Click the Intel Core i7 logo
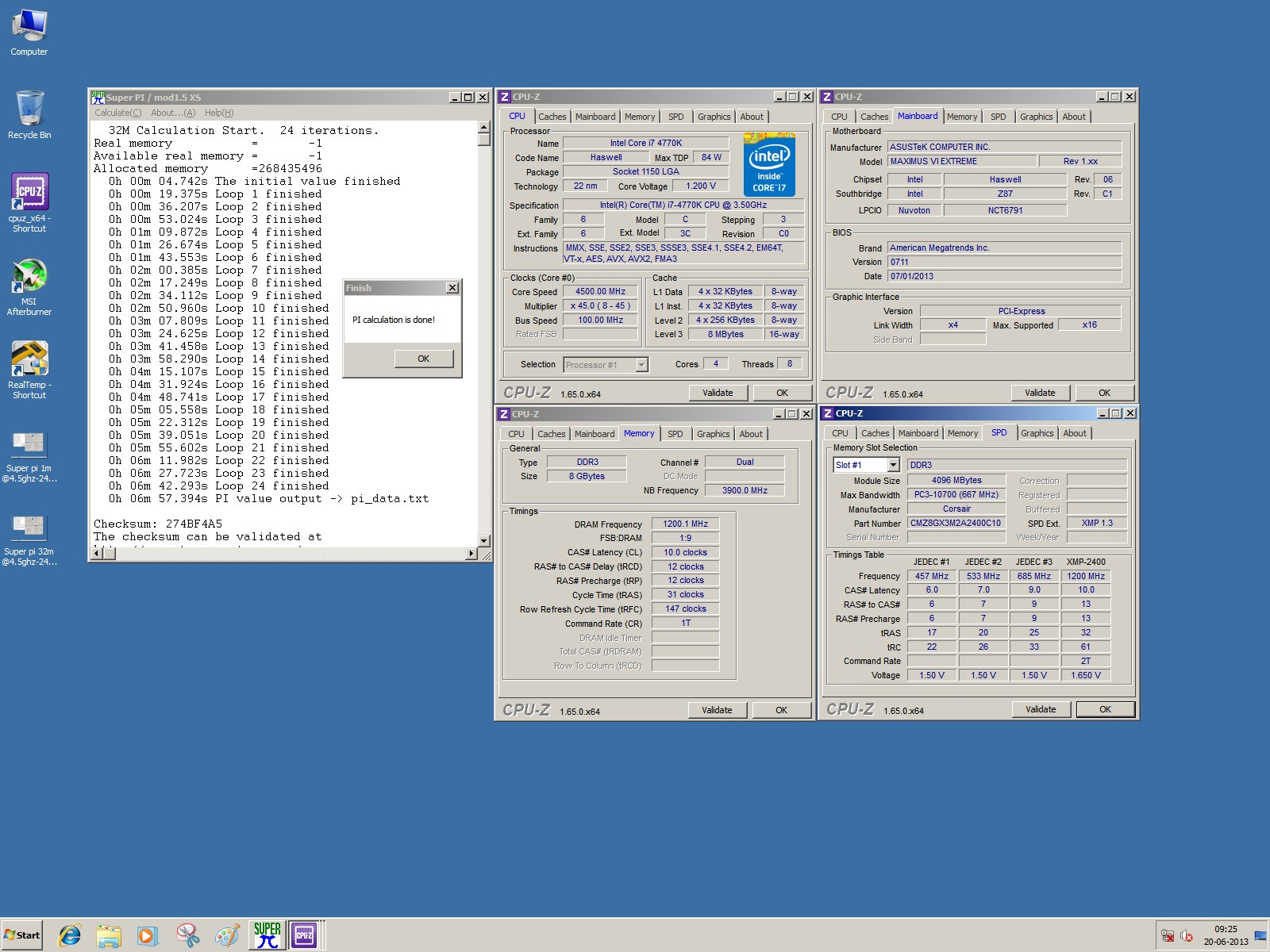1270x952 pixels. point(769,164)
